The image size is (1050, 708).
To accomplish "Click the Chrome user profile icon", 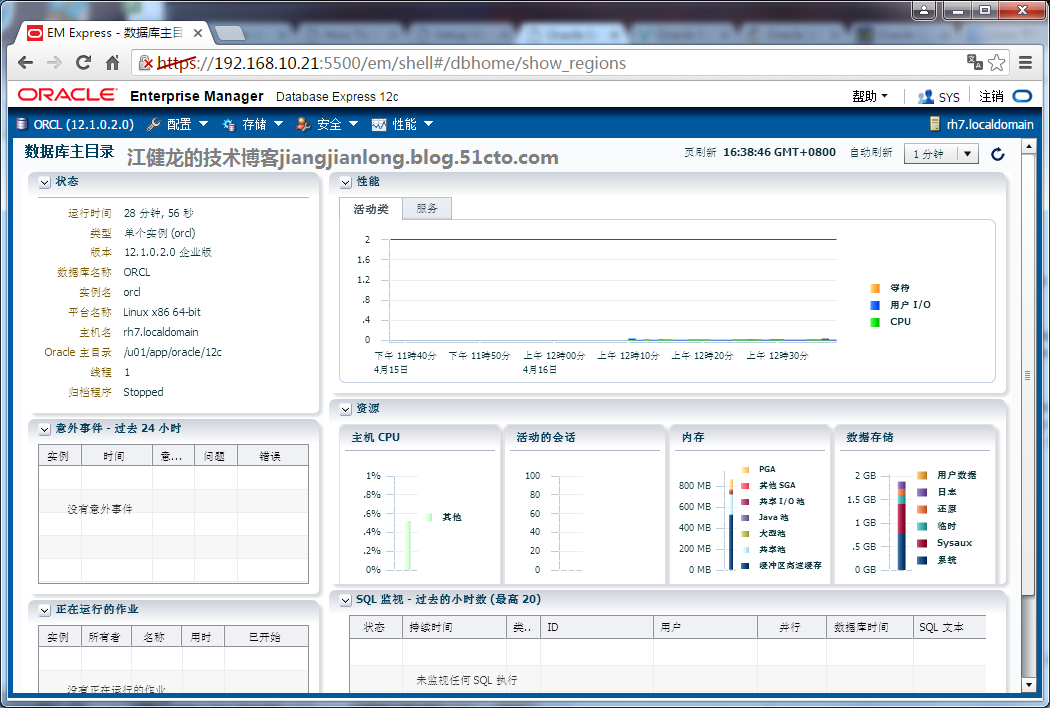I will [x=924, y=10].
